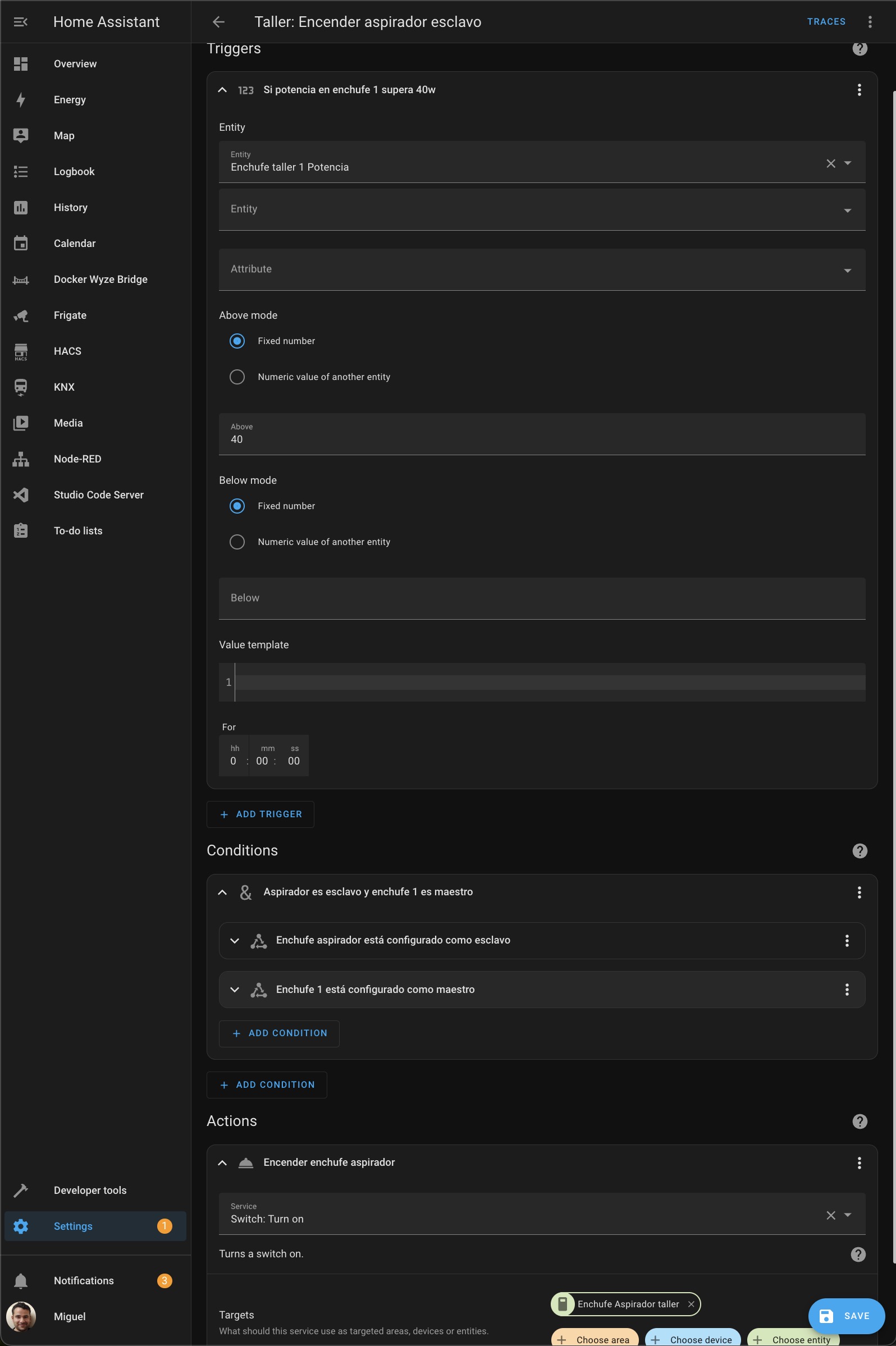Open Studio Code Server

(95, 495)
